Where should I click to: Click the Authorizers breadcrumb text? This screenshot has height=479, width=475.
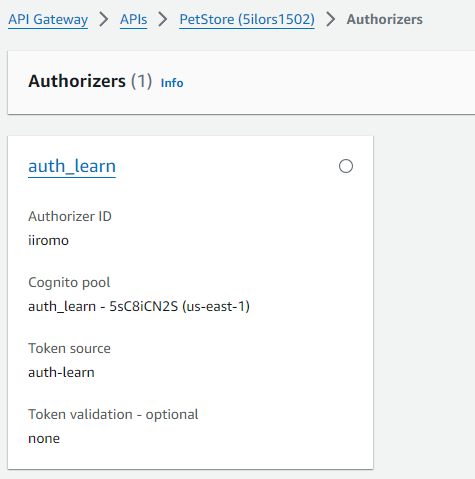(x=384, y=19)
